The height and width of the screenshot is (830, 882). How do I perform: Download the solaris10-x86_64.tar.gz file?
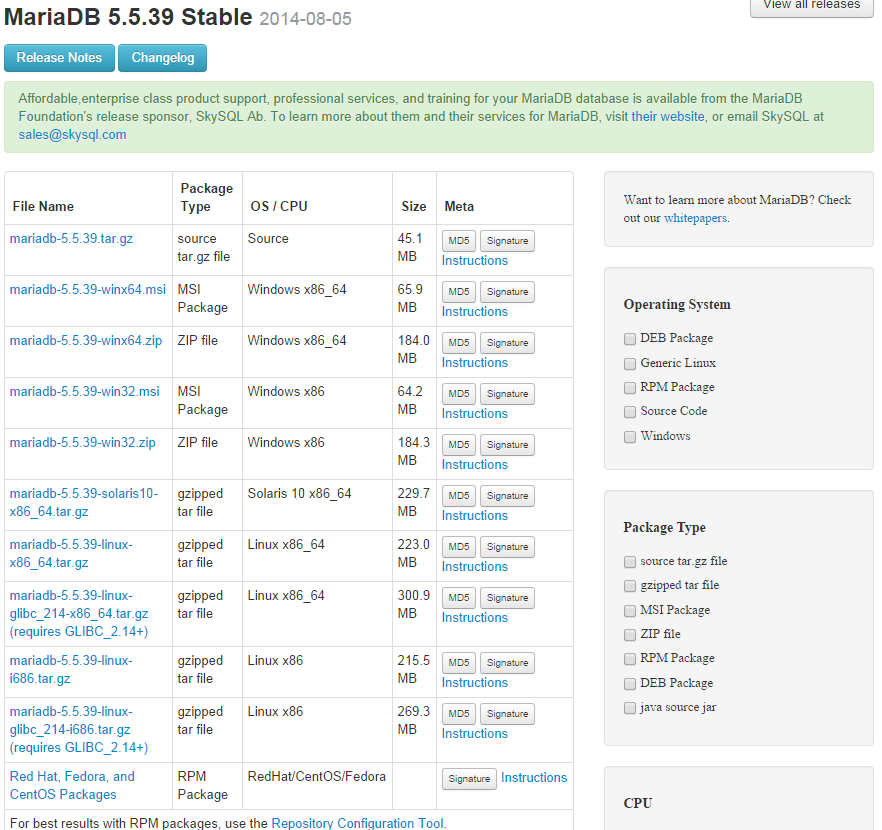84,503
